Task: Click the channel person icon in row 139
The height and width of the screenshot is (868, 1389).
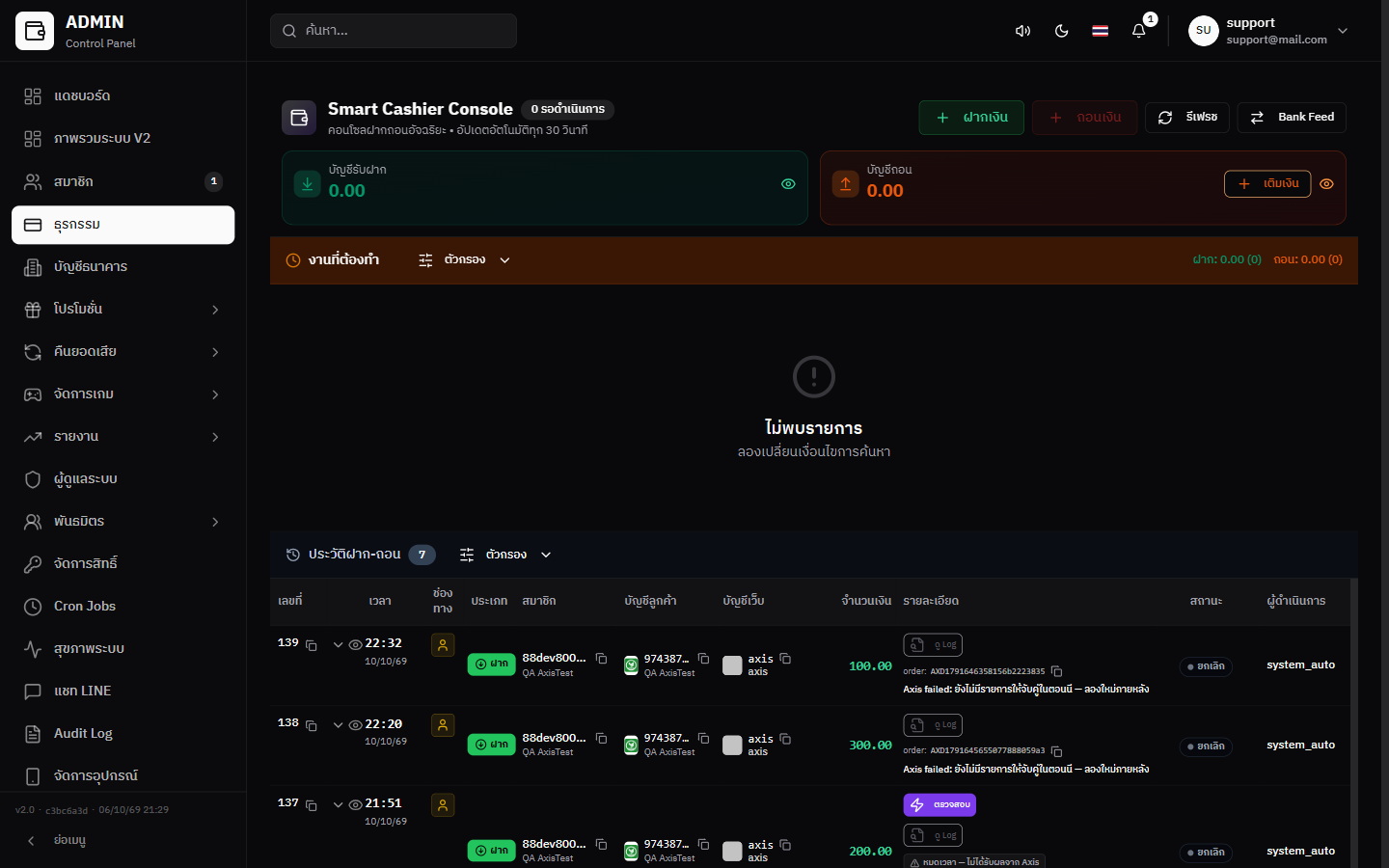Action: pyautogui.click(x=443, y=645)
